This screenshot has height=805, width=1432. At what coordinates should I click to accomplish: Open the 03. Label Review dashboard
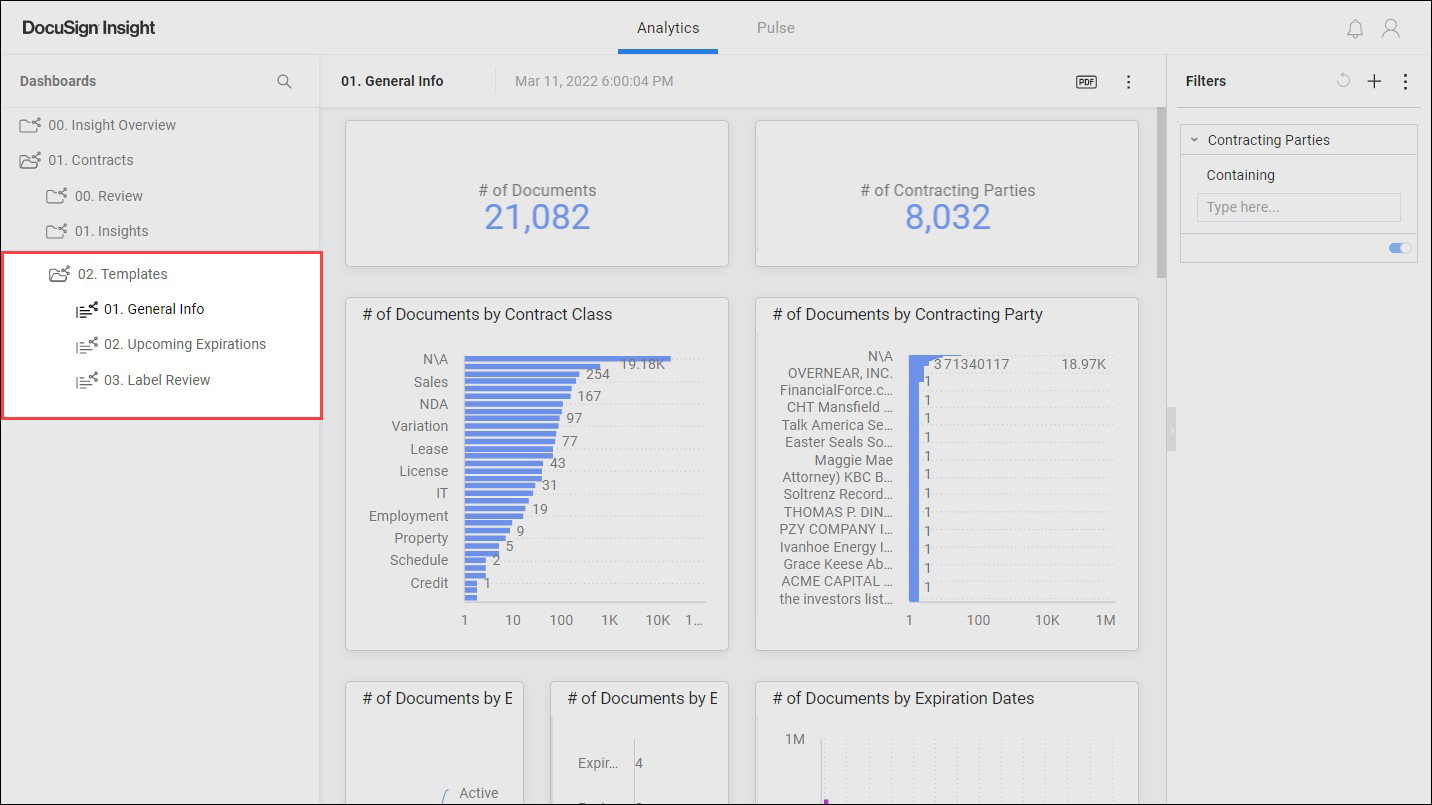click(155, 379)
